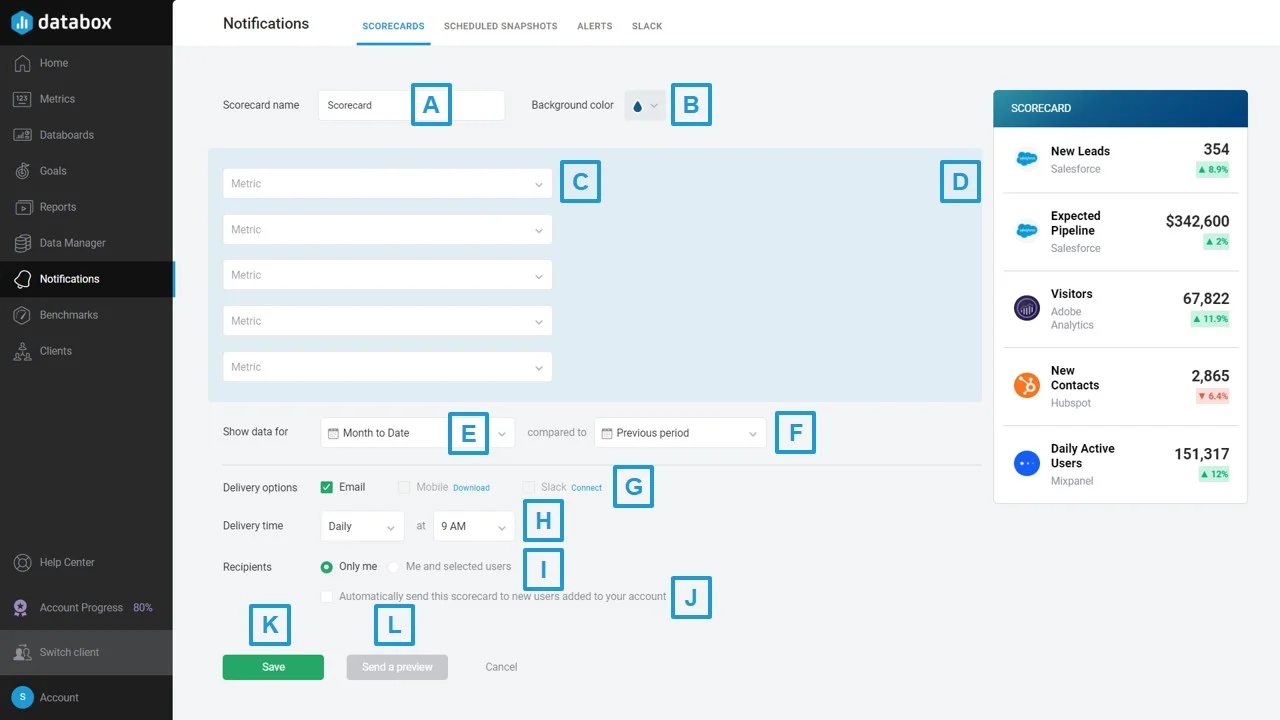Click the Home icon in sidebar

pos(22,63)
